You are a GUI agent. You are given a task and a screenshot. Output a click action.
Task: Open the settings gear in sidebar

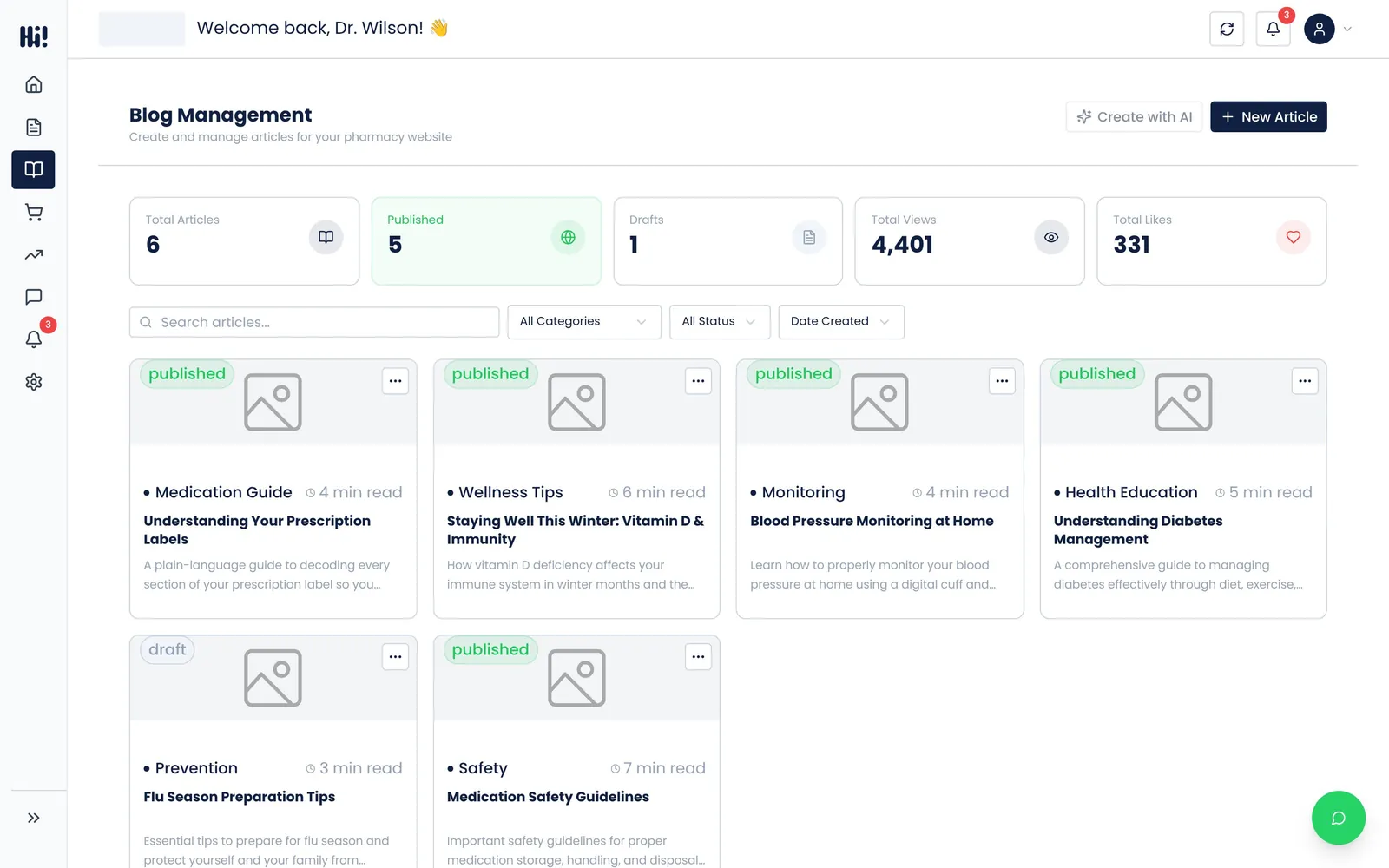33,382
